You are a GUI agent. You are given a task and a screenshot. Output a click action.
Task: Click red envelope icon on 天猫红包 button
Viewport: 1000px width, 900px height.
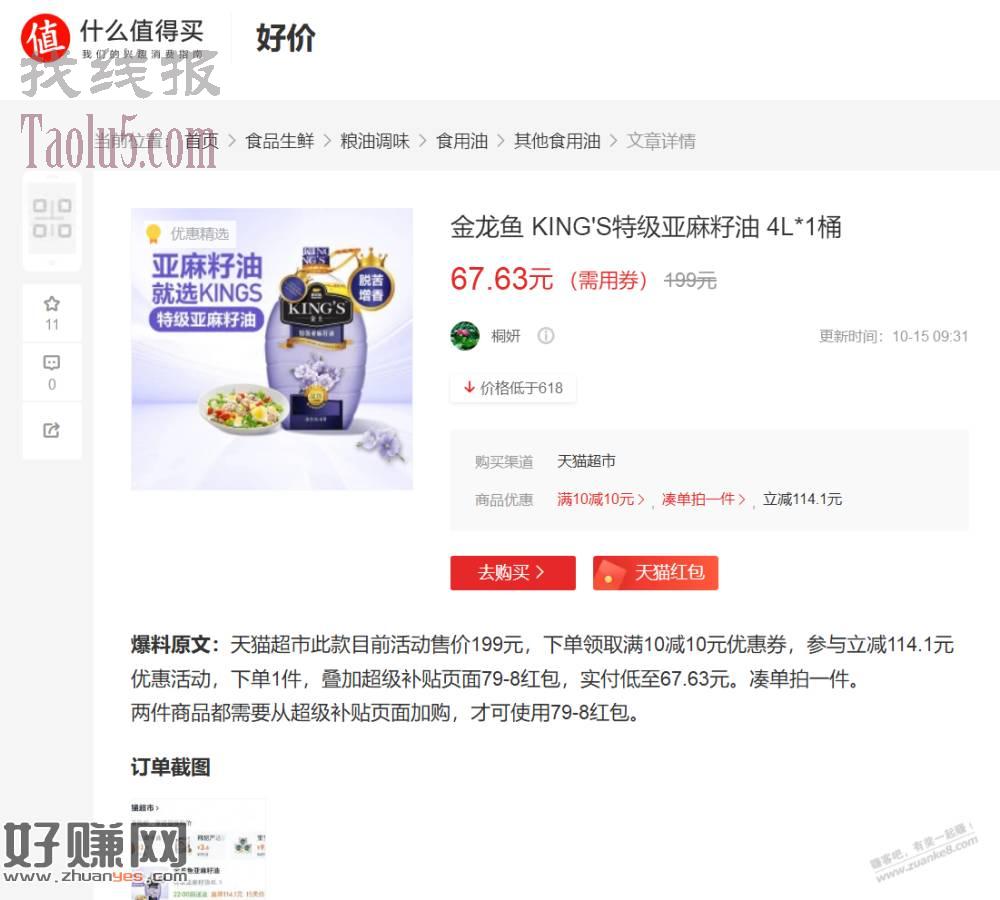tap(609, 573)
